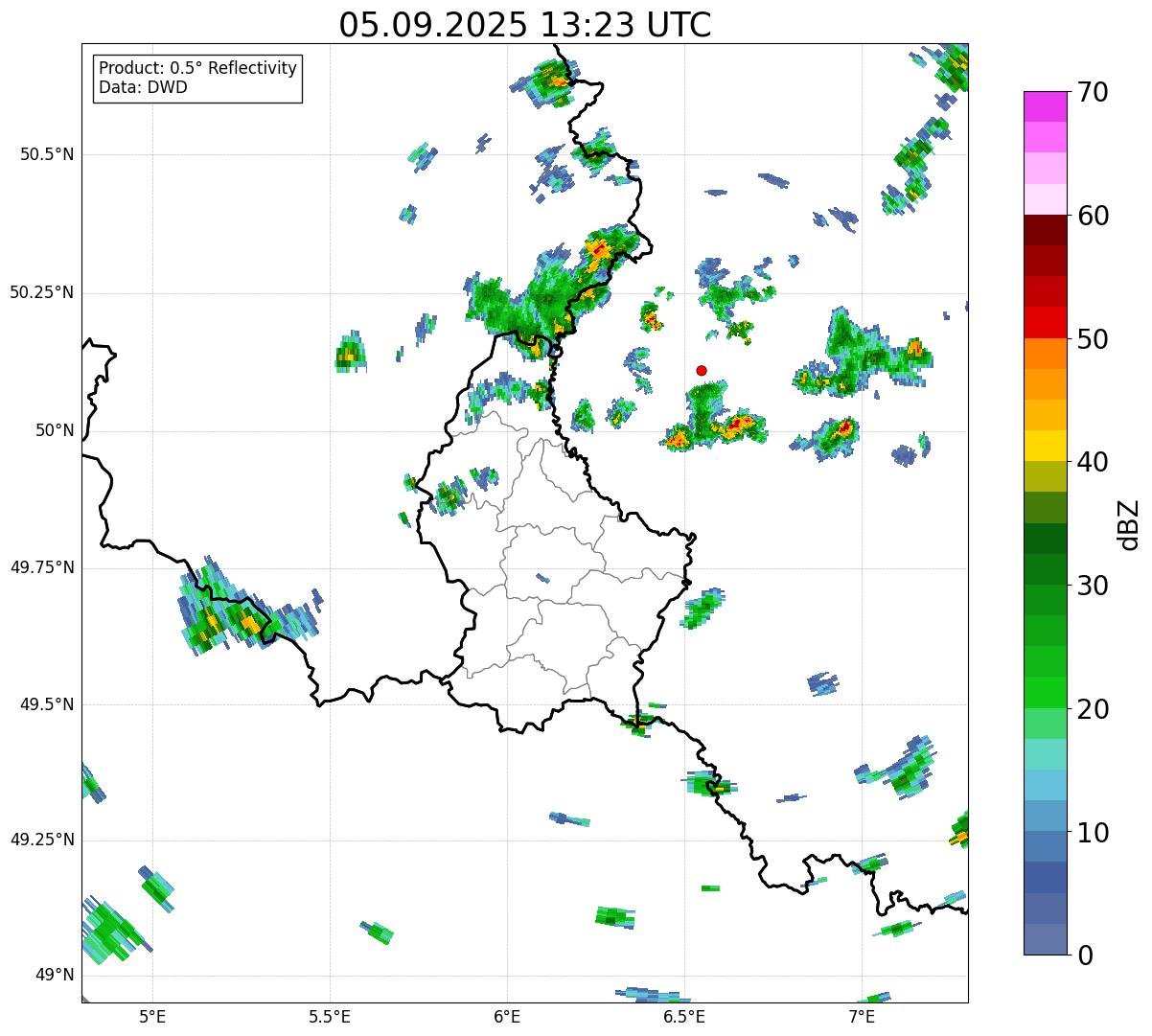
Task: Click the title 05.09.2025 13:23 UTC
Action: pos(525,25)
